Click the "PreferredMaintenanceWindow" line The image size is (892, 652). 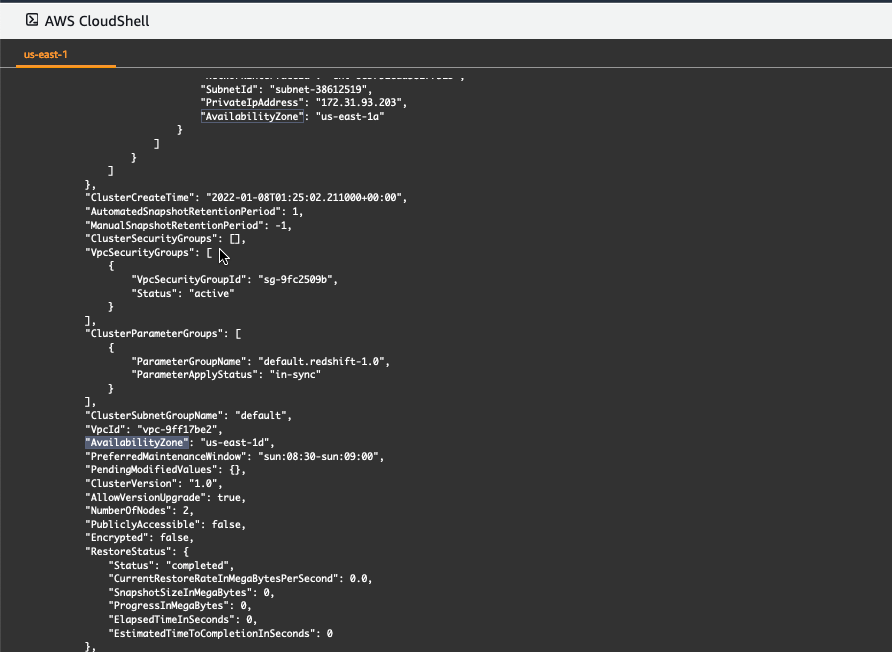235,456
